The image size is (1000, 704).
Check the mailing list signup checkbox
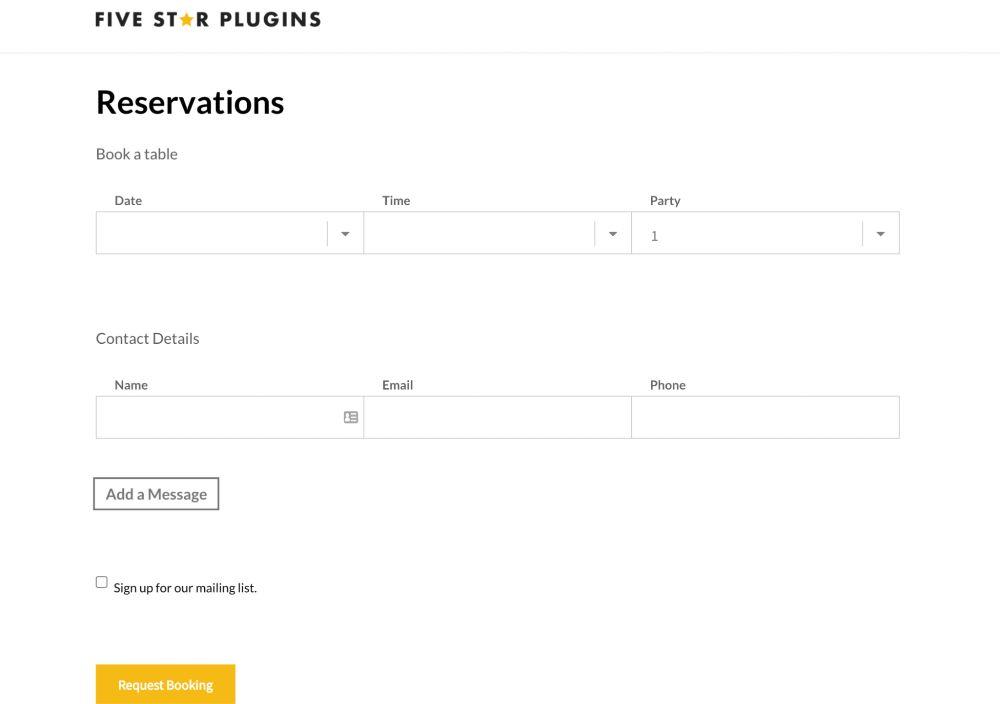click(101, 582)
